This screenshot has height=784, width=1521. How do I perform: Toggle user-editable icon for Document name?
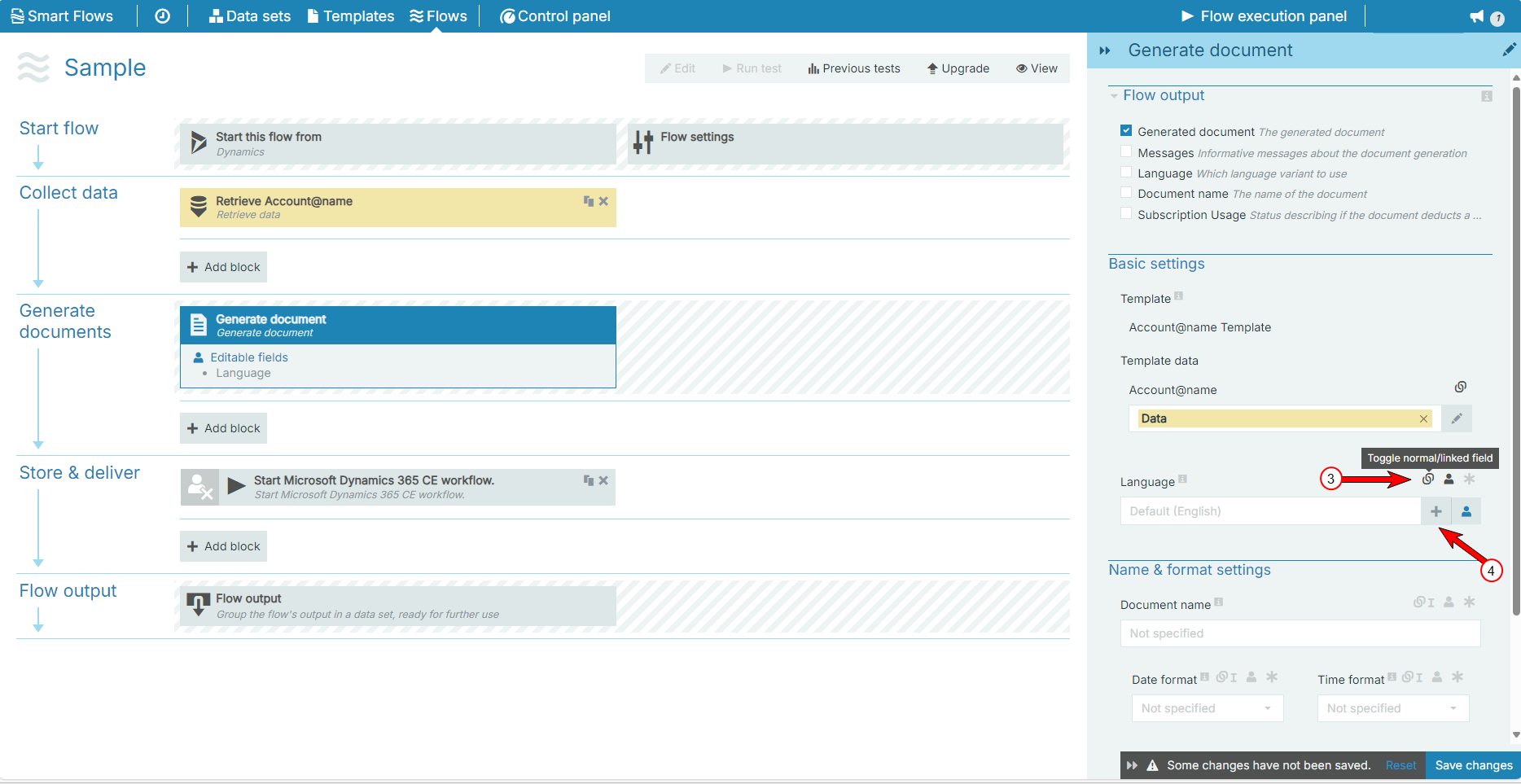pos(1449,602)
